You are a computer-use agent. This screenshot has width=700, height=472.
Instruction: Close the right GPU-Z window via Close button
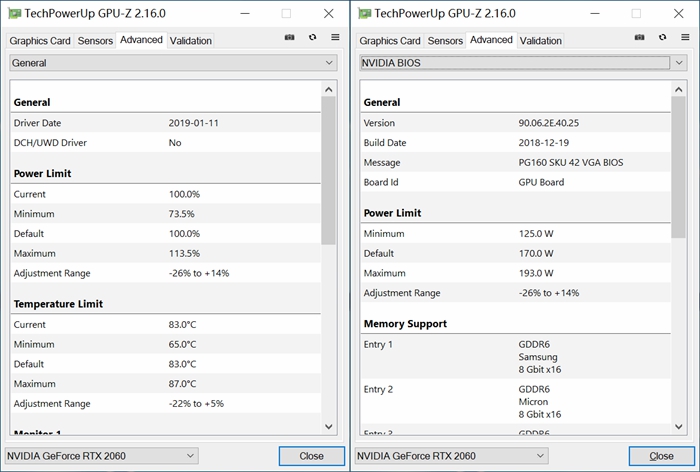pos(662,456)
